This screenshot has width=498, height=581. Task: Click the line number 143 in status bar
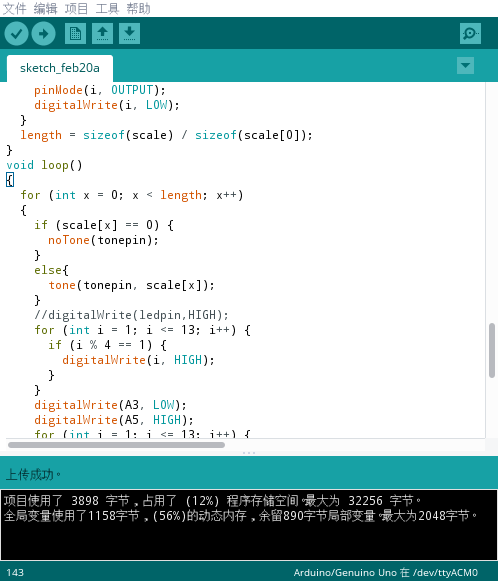[15, 572]
